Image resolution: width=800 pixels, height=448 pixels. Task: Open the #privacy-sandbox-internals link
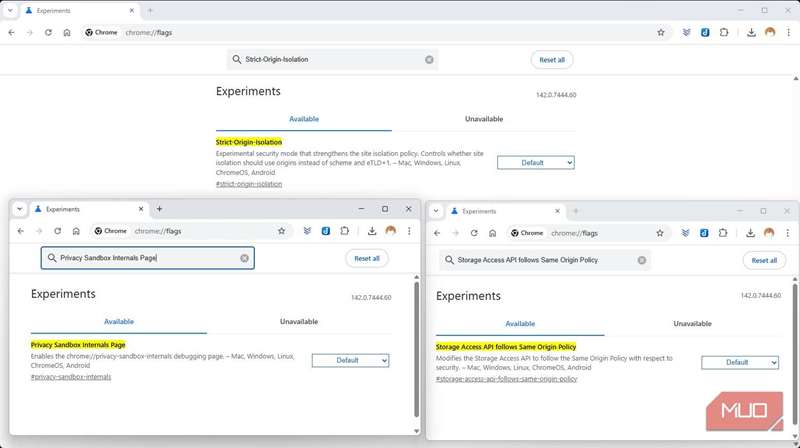[71, 377]
